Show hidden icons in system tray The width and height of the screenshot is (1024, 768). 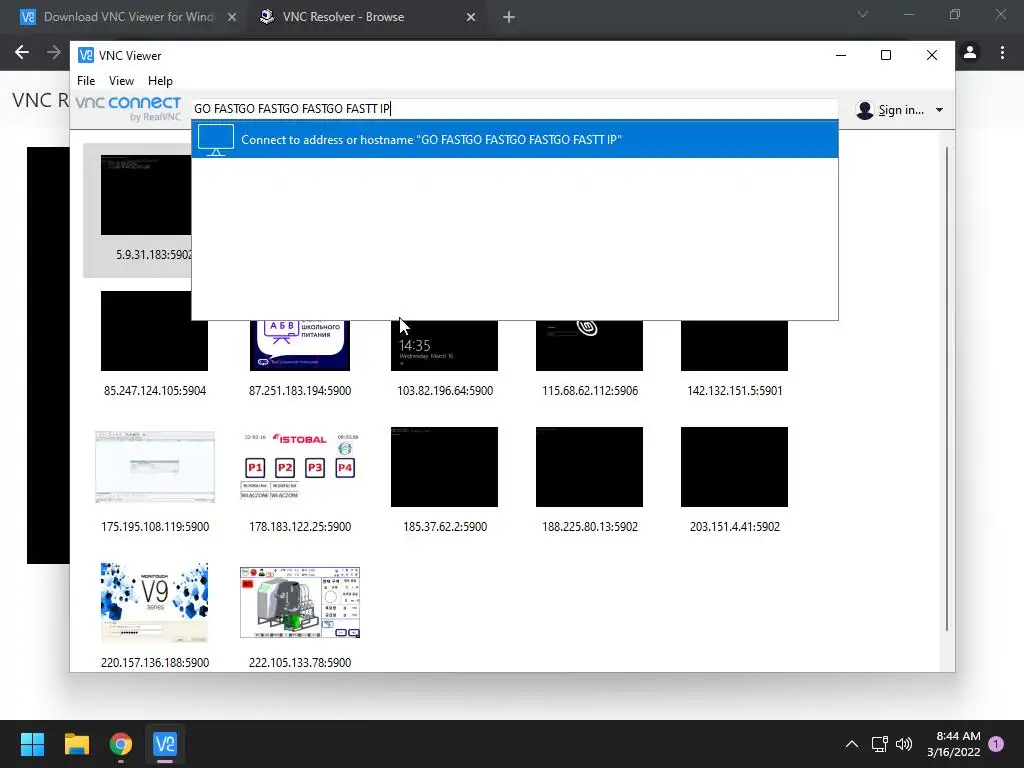pos(852,744)
